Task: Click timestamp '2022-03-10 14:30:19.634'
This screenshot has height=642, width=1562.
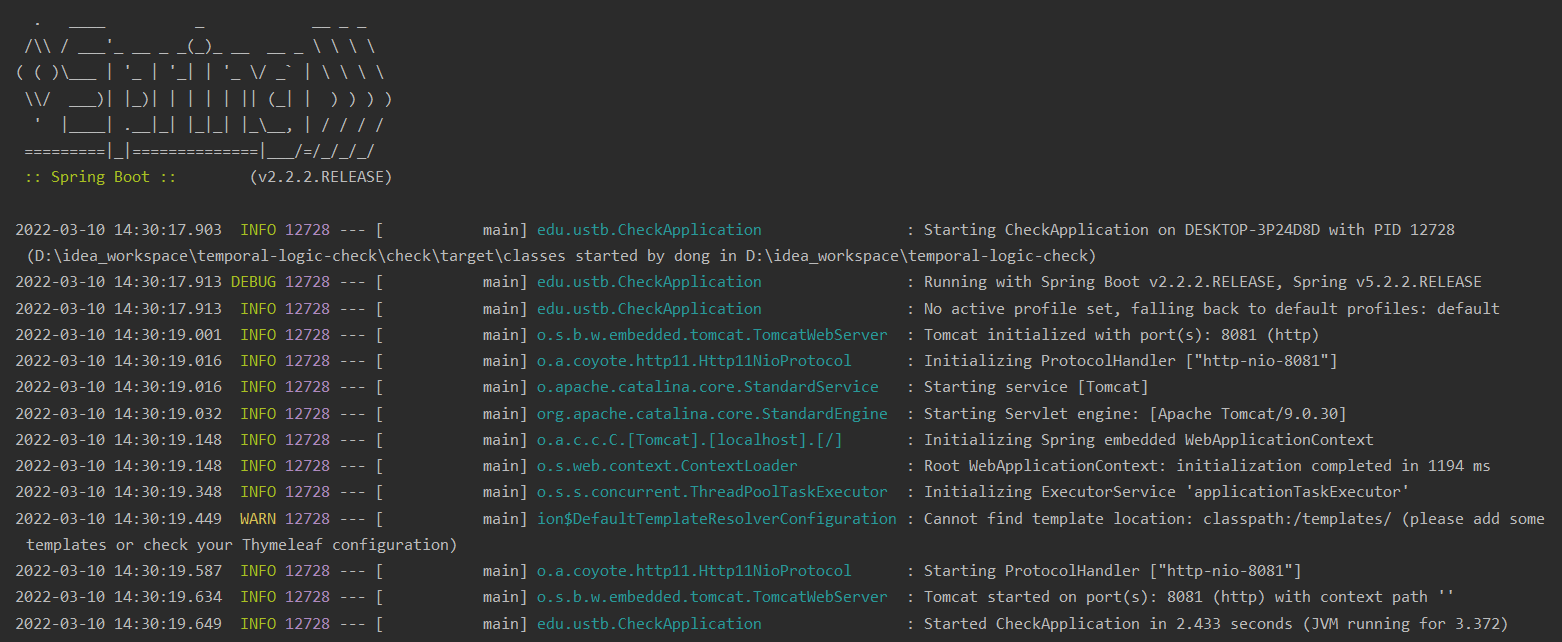Action: point(119,597)
